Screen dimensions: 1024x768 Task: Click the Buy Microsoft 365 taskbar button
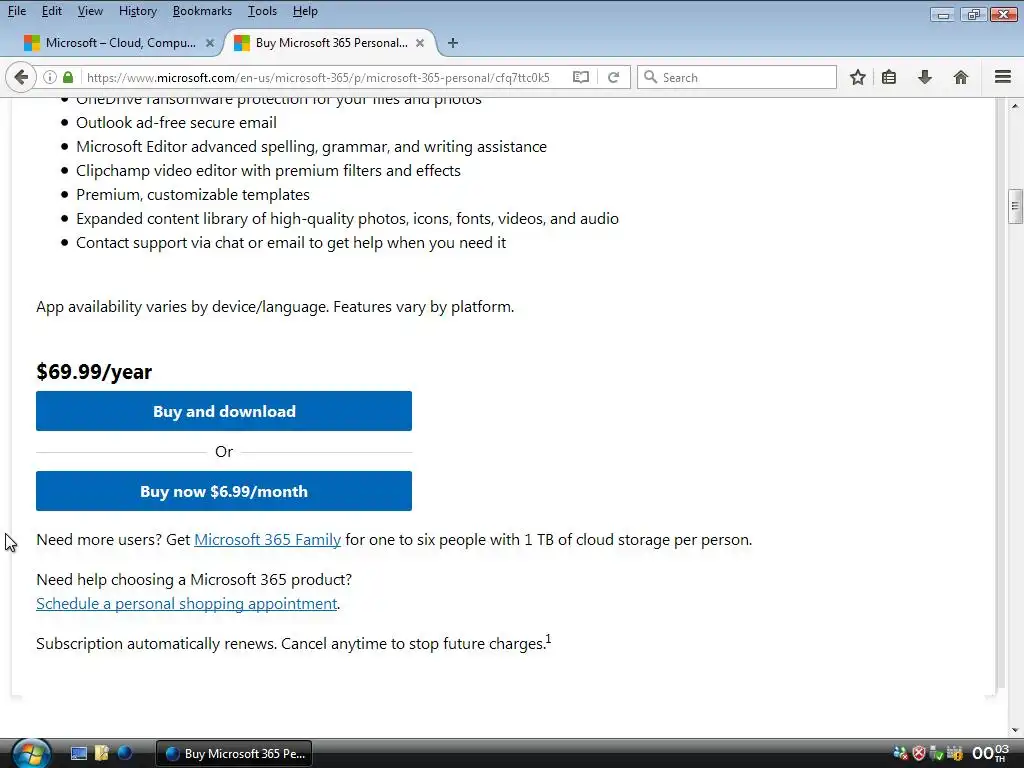point(234,754)
